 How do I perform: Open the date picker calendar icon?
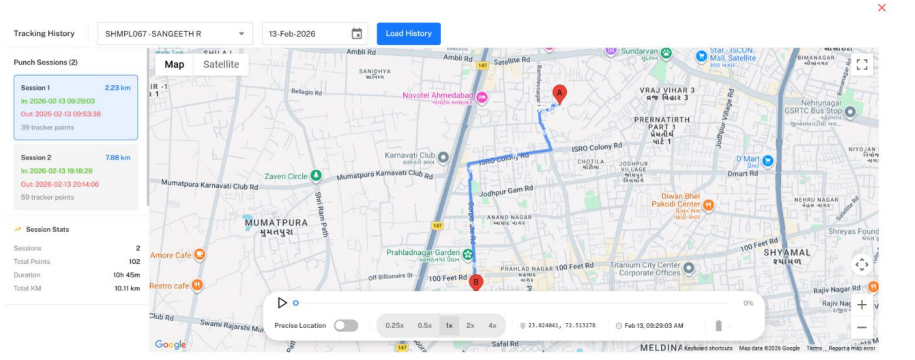[357, 34]
